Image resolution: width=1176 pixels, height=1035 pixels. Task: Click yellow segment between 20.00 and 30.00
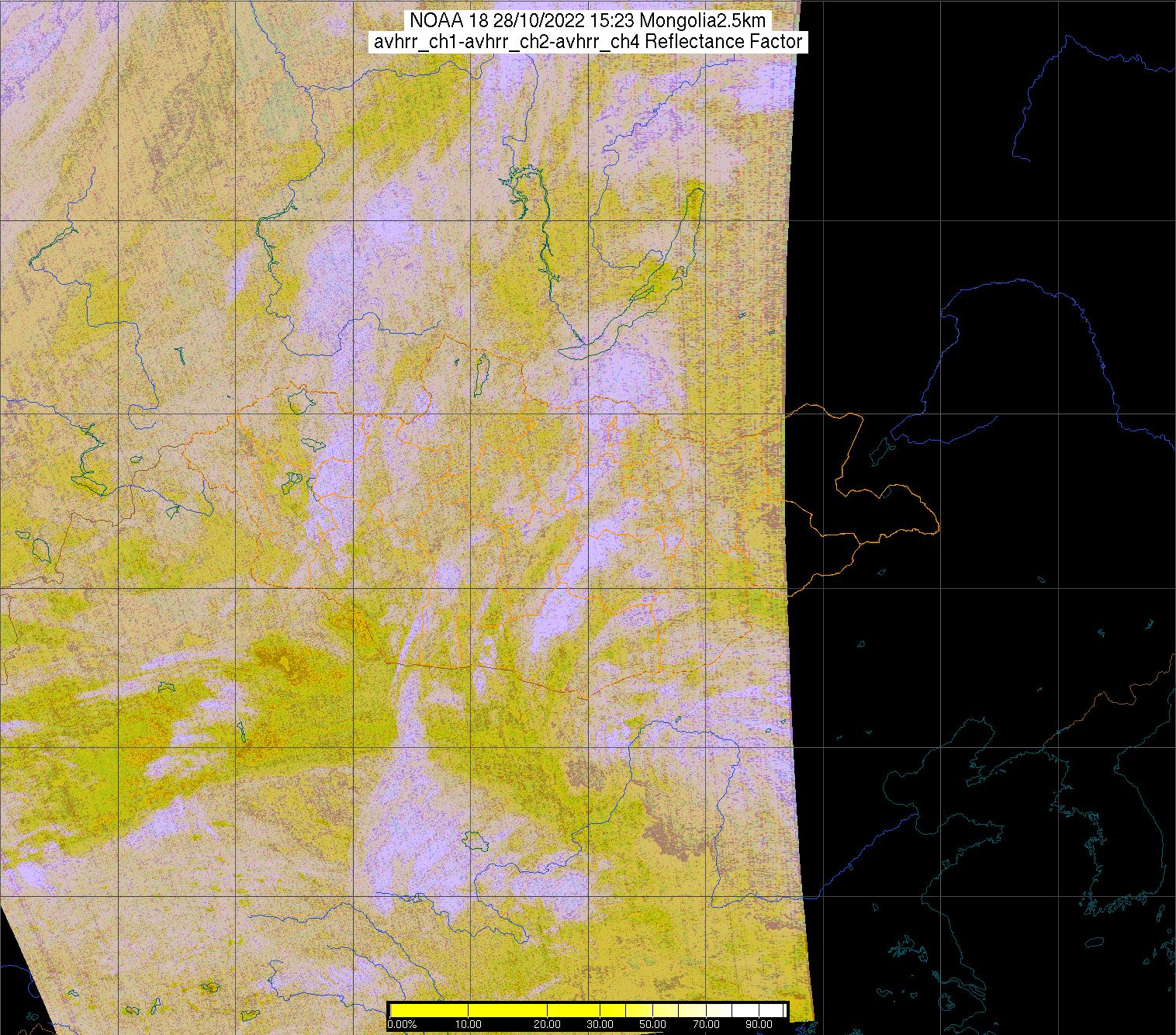pyautogui.click(x=574, y=1010)
